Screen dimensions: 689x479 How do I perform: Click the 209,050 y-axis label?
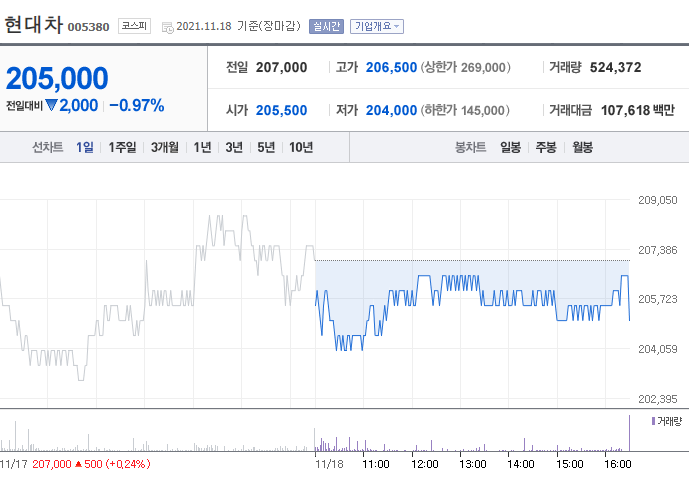coord(658,200)
